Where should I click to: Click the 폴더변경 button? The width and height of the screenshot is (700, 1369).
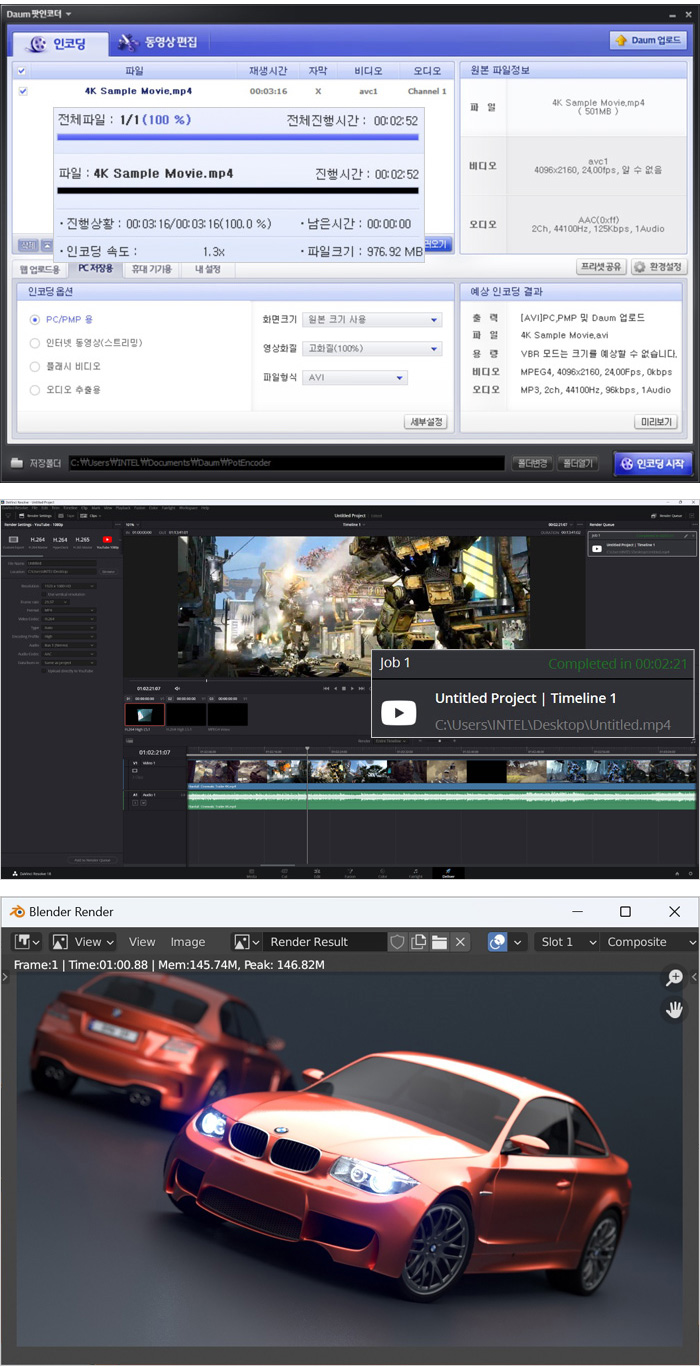click(531, 464)
